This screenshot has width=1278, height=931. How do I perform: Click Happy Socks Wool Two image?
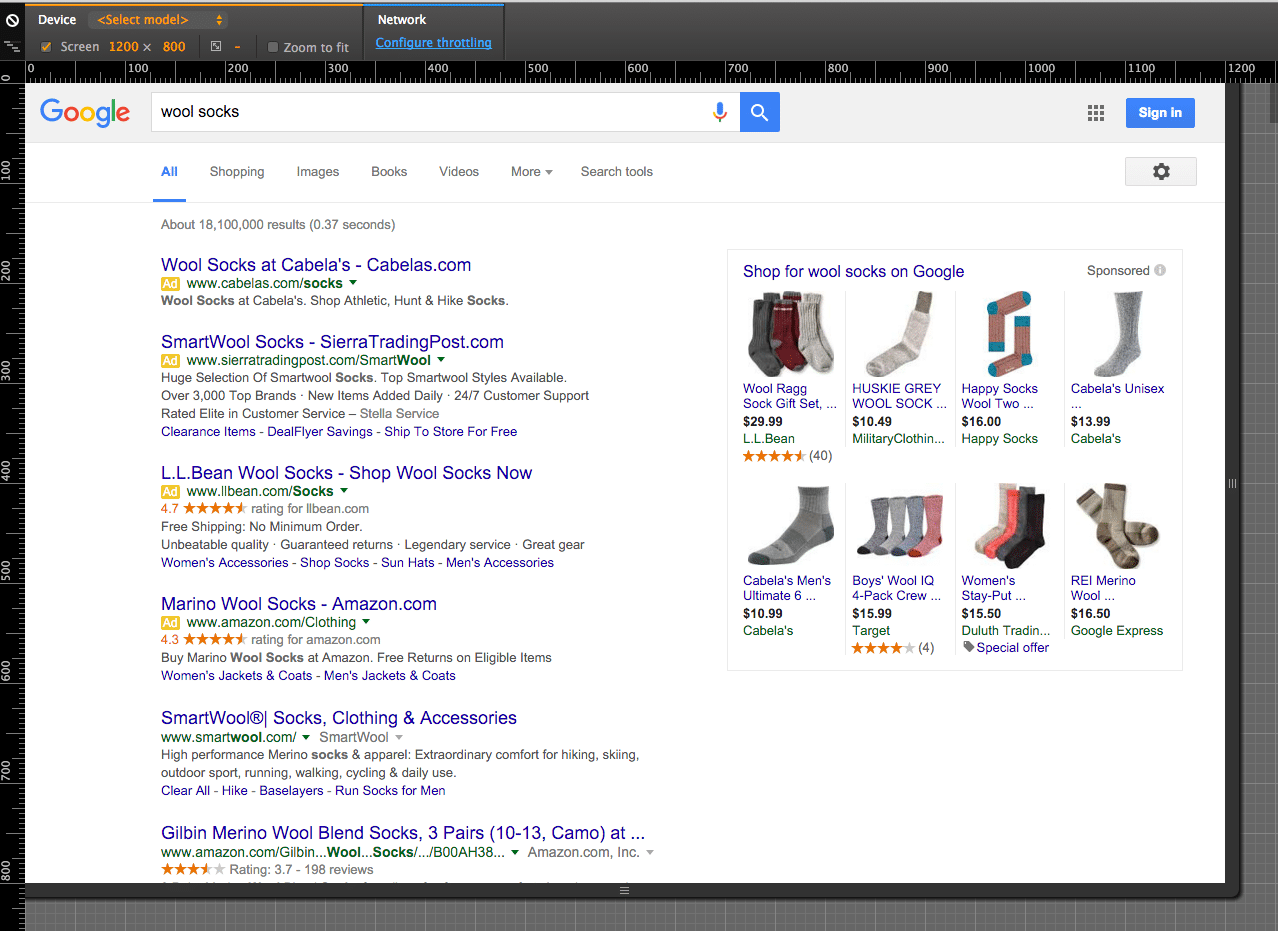point(1009,334)
